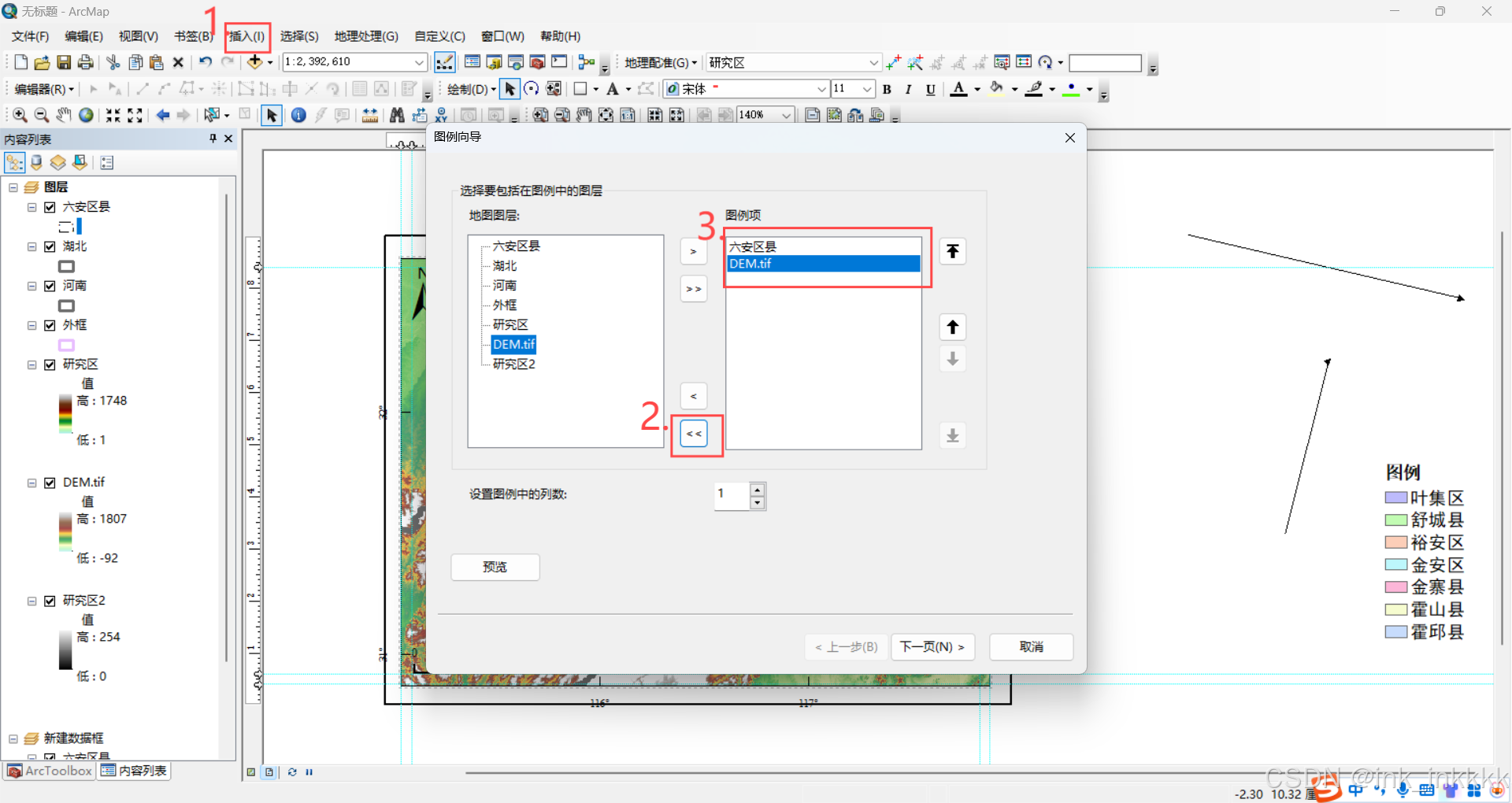Screen dimensions: 1512x803
Task: Click the Save floppy disk icon
Action: click(64, 62)
